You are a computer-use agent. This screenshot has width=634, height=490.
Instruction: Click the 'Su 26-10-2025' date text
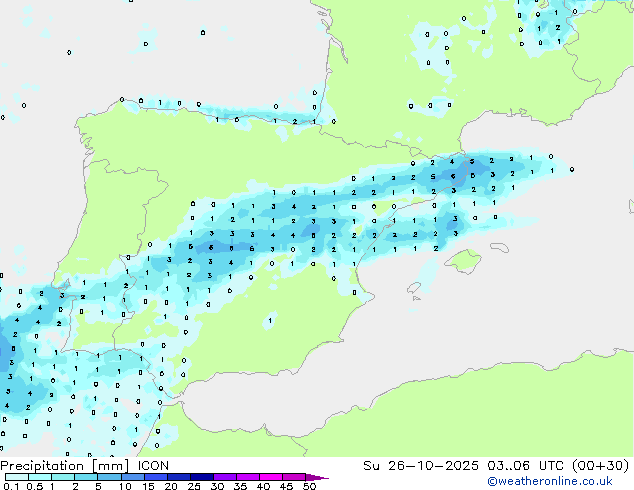(x=421, y=466)
